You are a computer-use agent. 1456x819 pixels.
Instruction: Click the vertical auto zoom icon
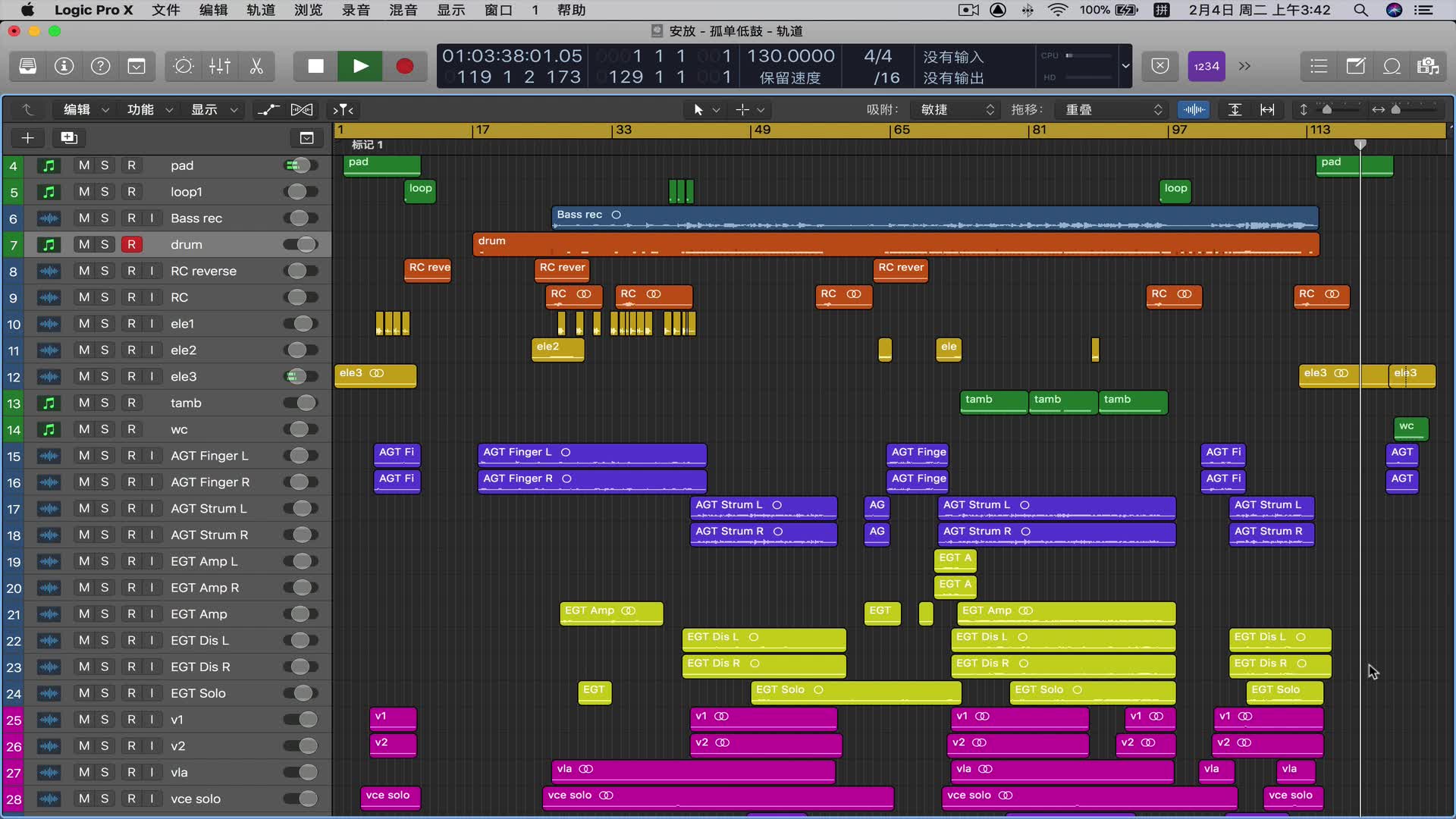pyautogui.click(x=1235, y=109)
